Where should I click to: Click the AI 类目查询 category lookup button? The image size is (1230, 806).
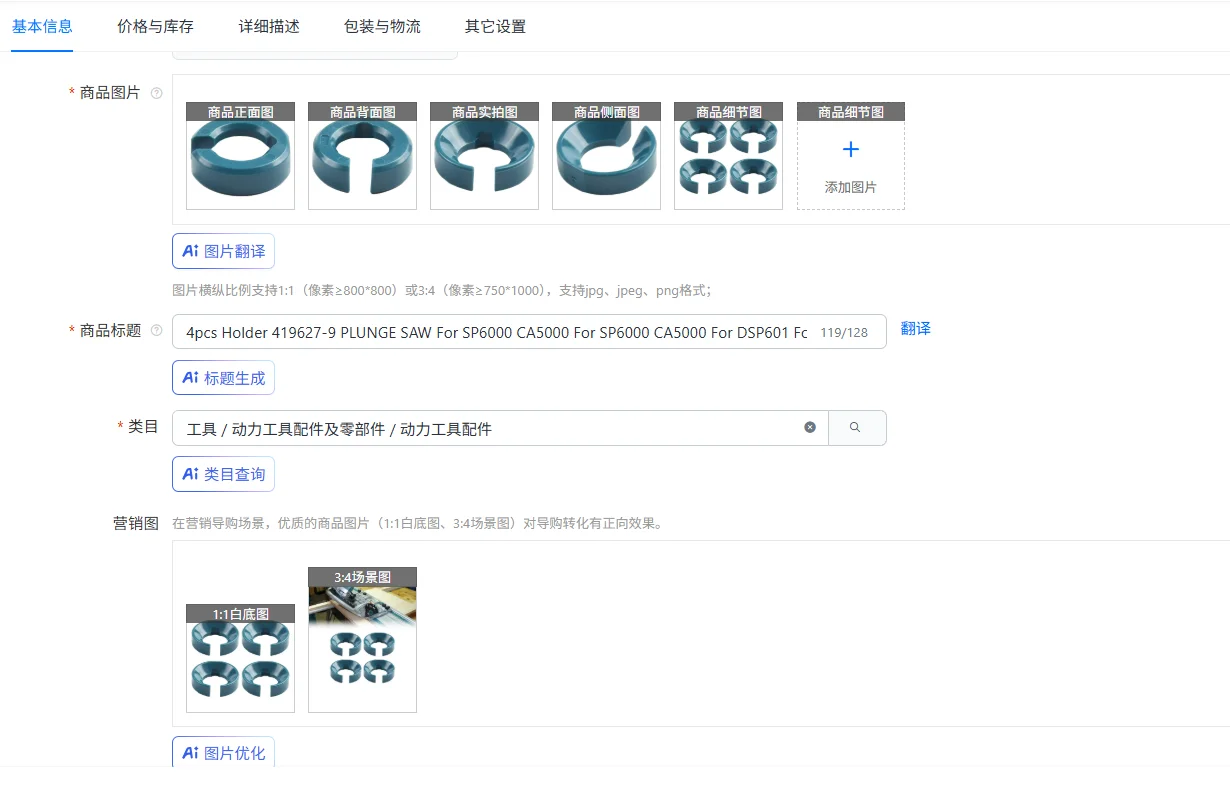point(223,474)
